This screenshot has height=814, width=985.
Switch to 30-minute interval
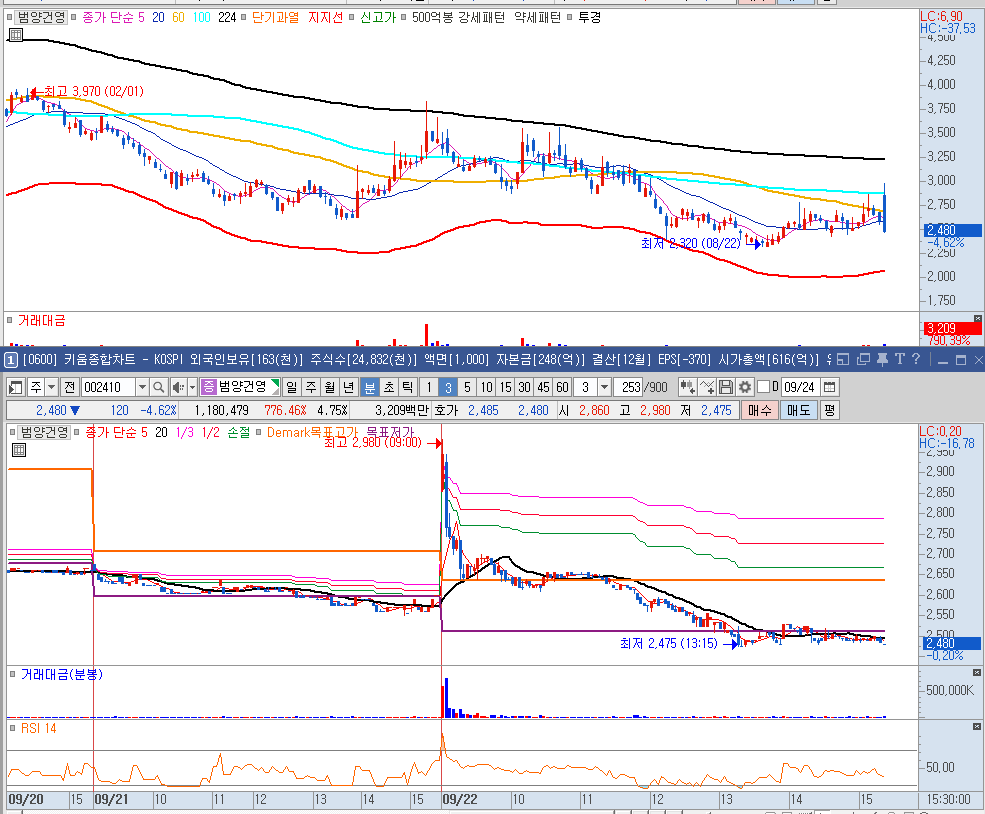[524, 387]
